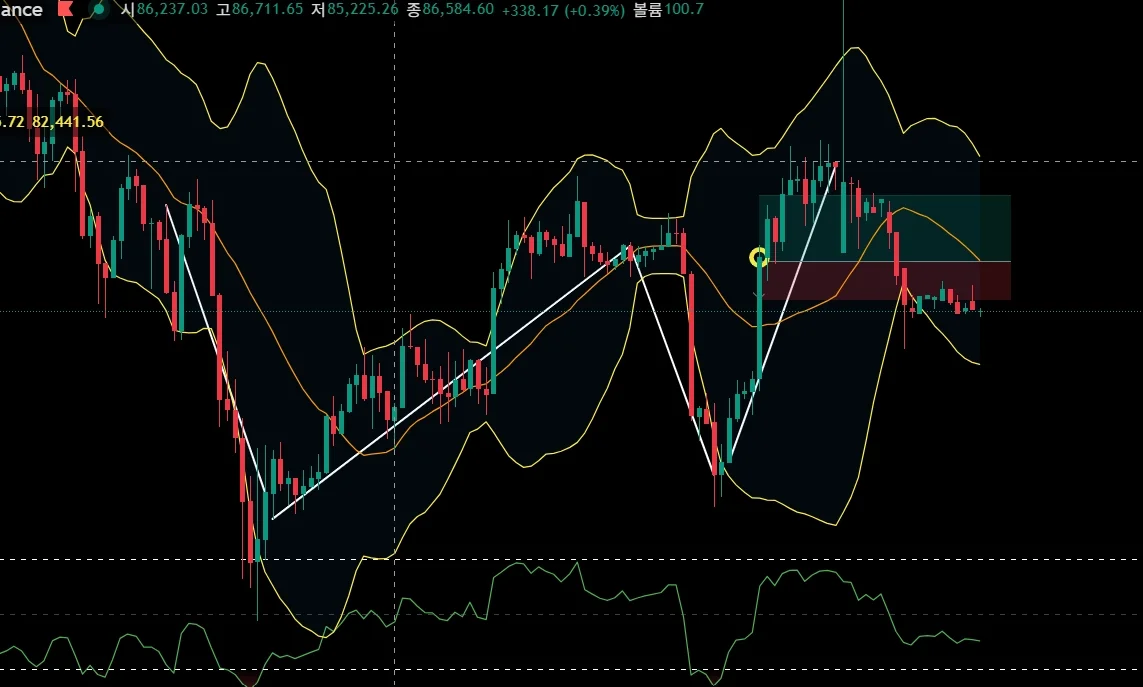This screenshot has height=687, width=1143.
Task: Click the green market status dot
Action: [x=98, y=9]
